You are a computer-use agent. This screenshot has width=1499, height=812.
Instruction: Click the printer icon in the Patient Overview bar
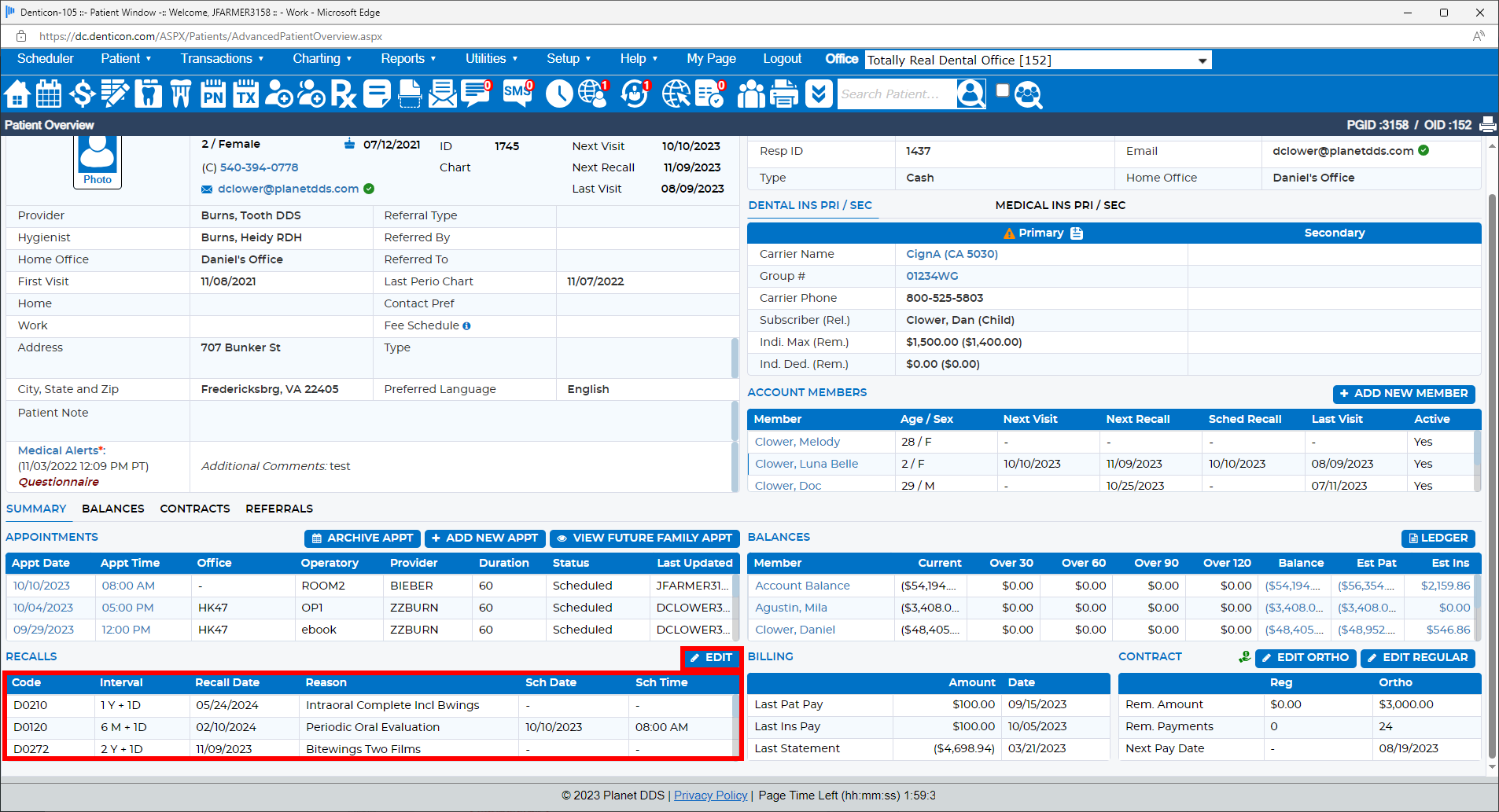[1487, 125]
